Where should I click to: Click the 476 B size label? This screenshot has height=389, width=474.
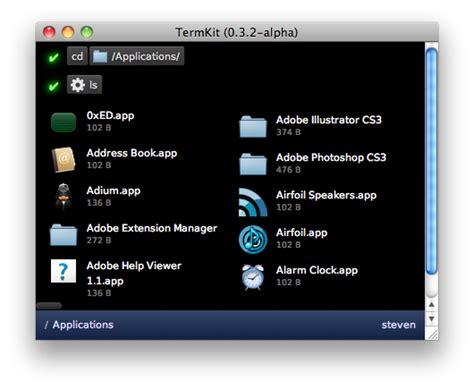[288, 170]
